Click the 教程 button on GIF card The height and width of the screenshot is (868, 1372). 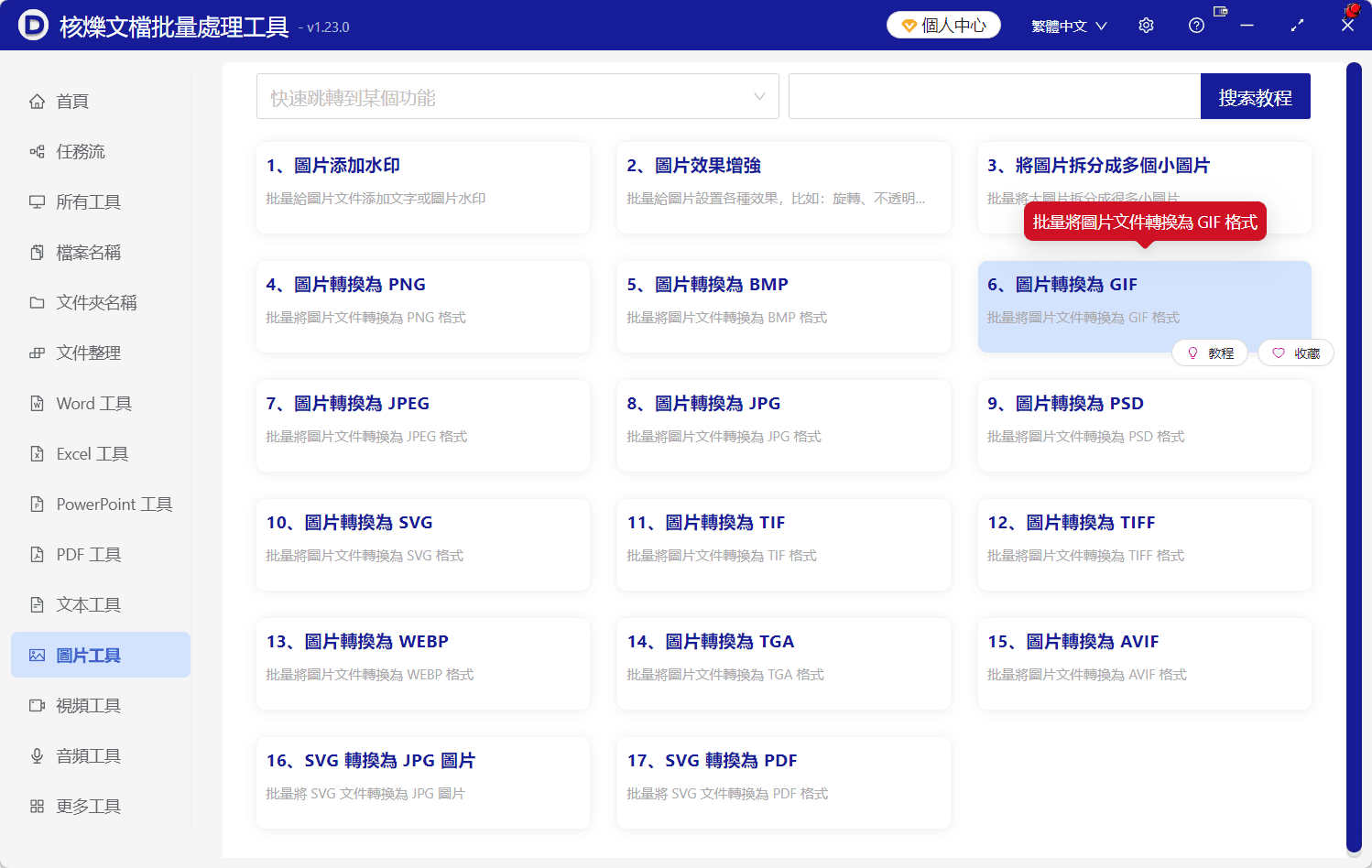(x=1210, y=353)
